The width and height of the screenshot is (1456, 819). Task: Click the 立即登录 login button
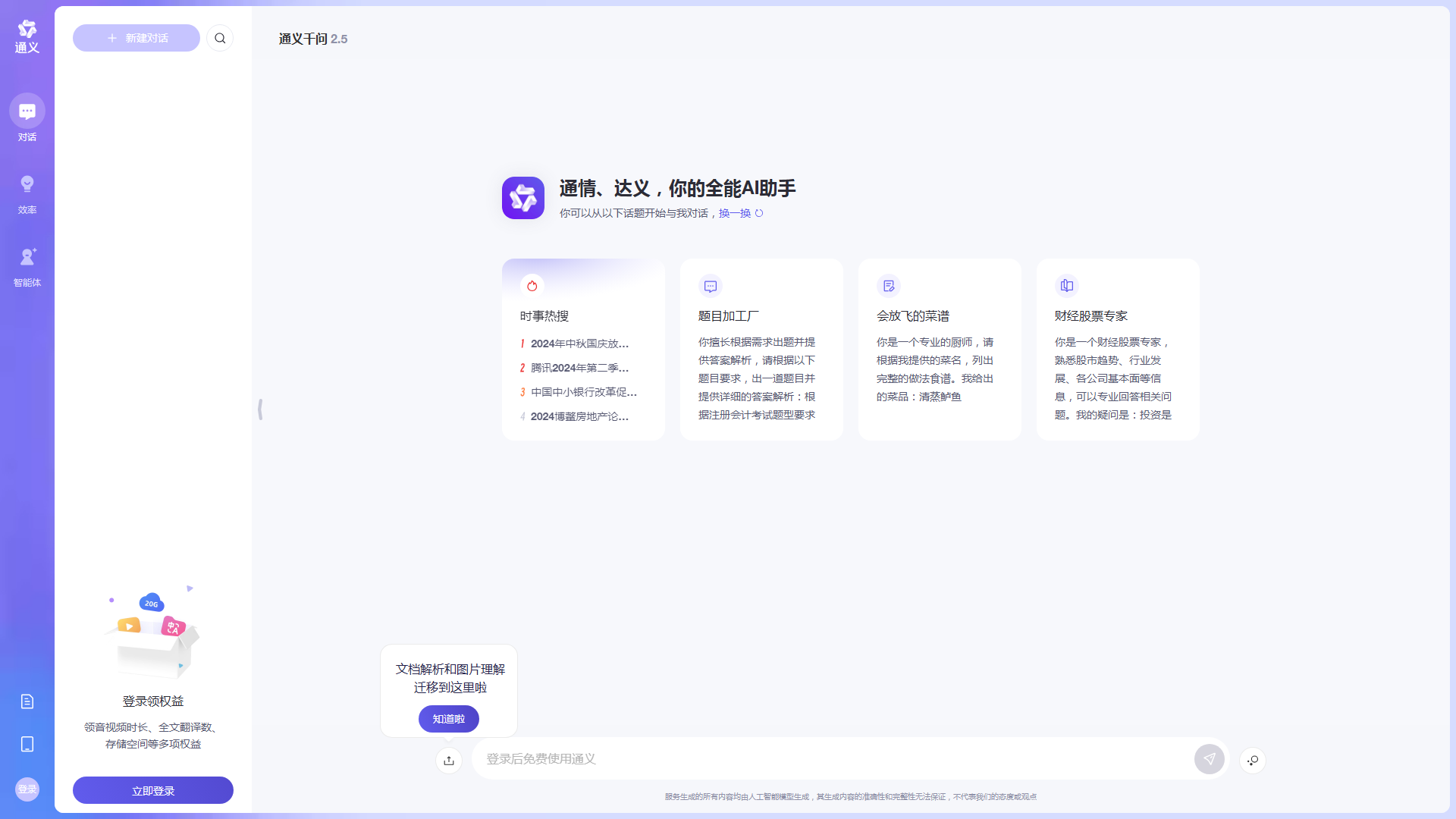pyautogui.click(x=153, y=790)
